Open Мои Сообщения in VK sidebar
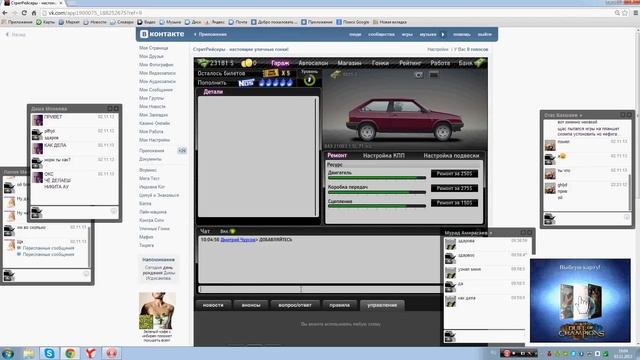 [x=156, y=90]
